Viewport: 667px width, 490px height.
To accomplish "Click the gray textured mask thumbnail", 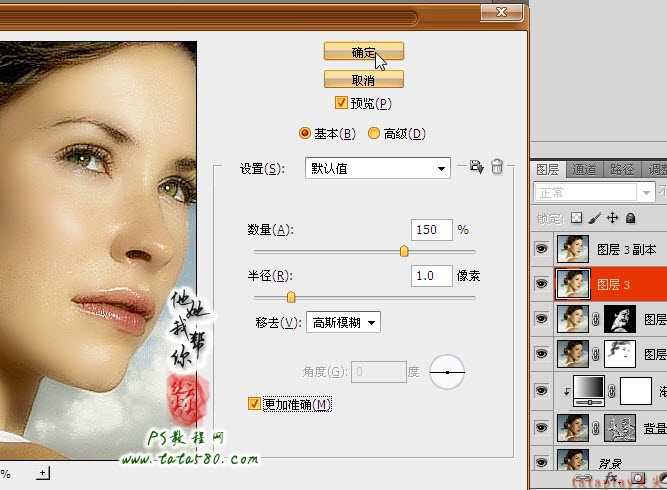I will [x=620, y=427].
